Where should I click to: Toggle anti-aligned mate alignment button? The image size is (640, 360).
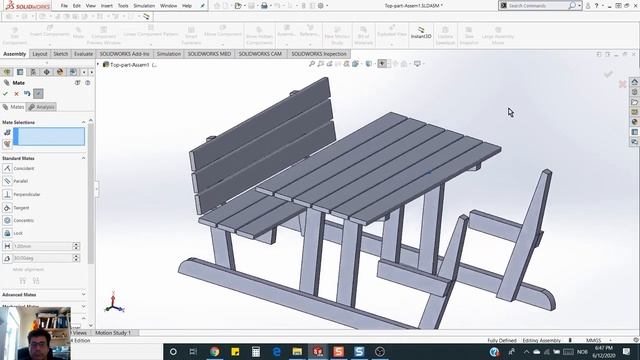click(36, 281)
